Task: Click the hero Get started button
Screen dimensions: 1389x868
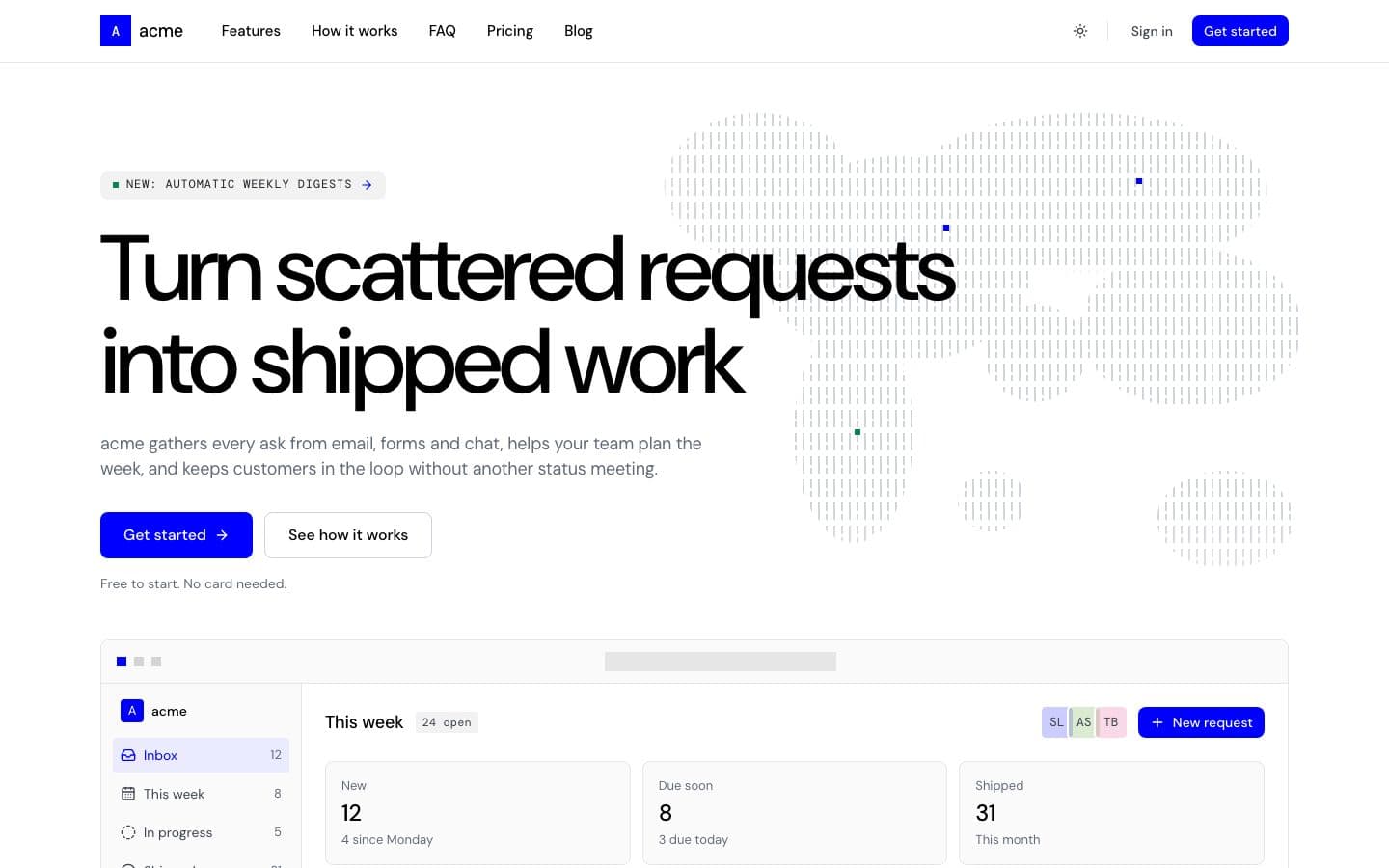Action: [177, 535]
